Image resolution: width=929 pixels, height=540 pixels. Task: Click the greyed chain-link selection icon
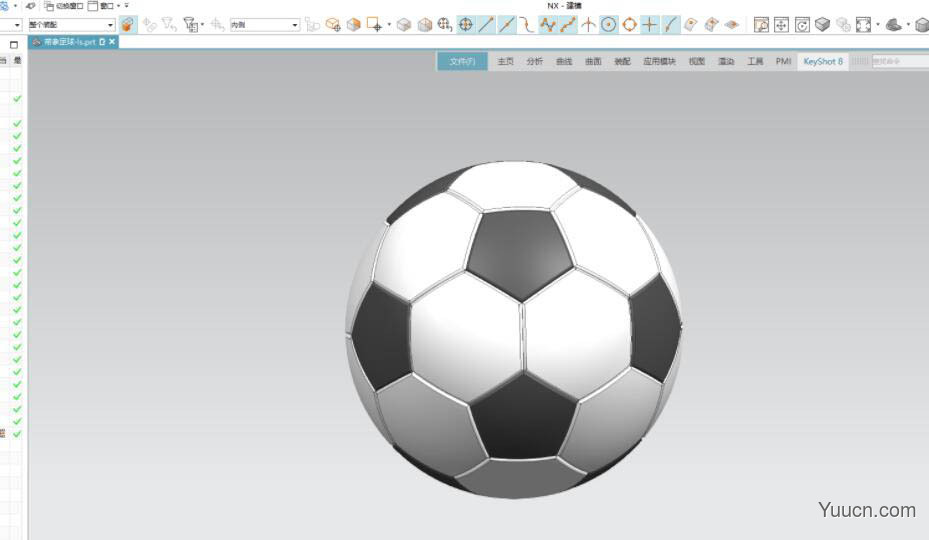149,25
